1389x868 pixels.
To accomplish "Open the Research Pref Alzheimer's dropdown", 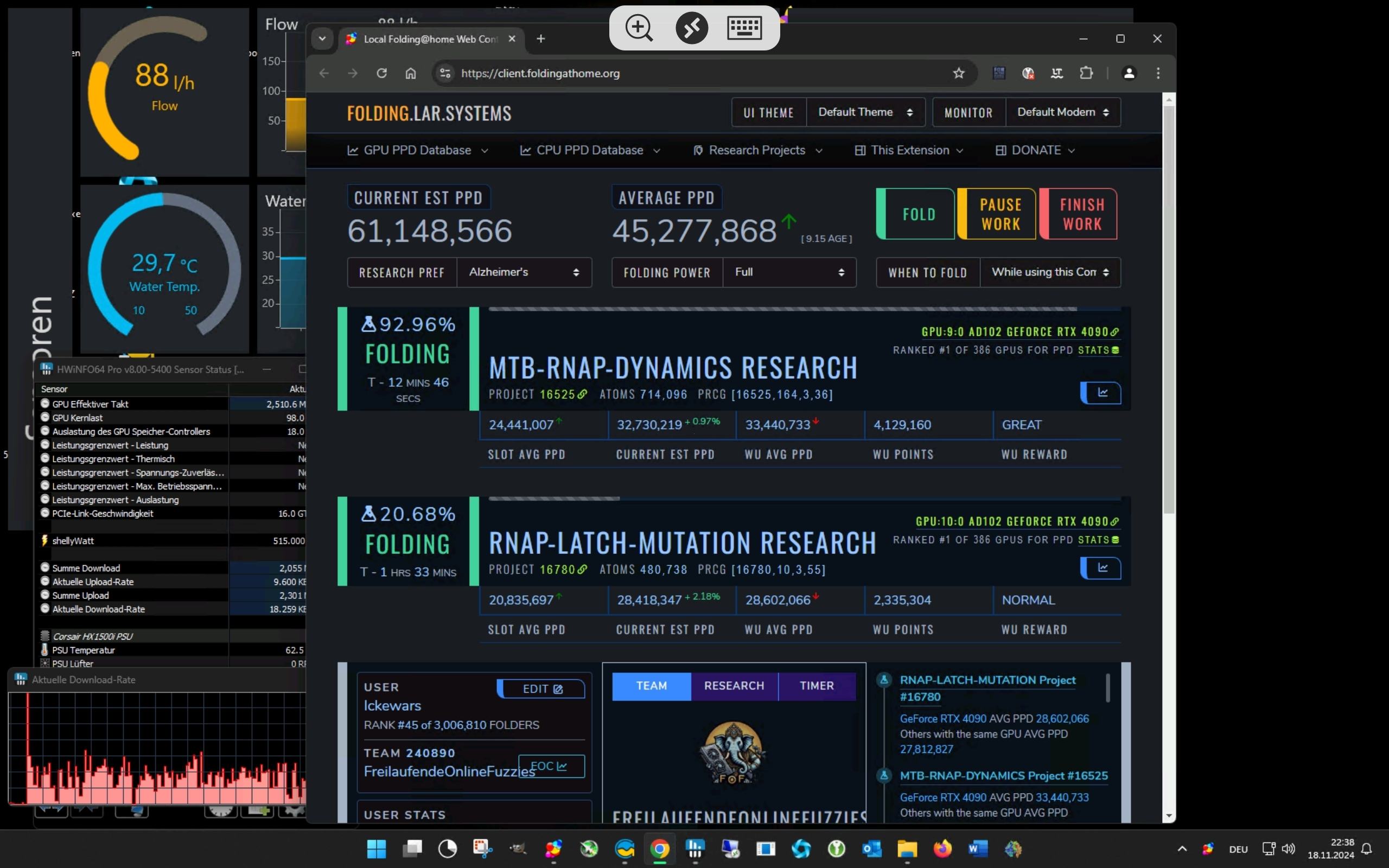I will 524,272.
